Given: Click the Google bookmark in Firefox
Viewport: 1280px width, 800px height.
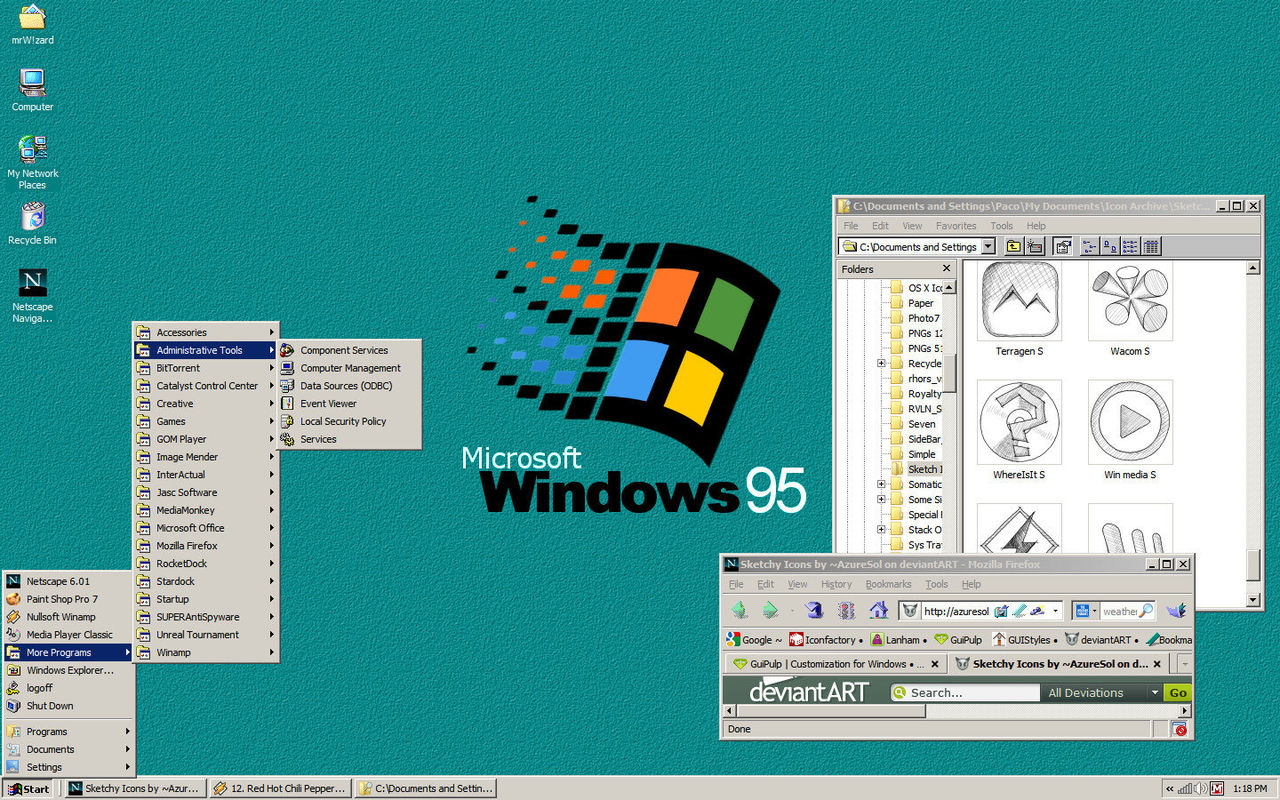Looking at the screenshot, I should tap(754, 639).
